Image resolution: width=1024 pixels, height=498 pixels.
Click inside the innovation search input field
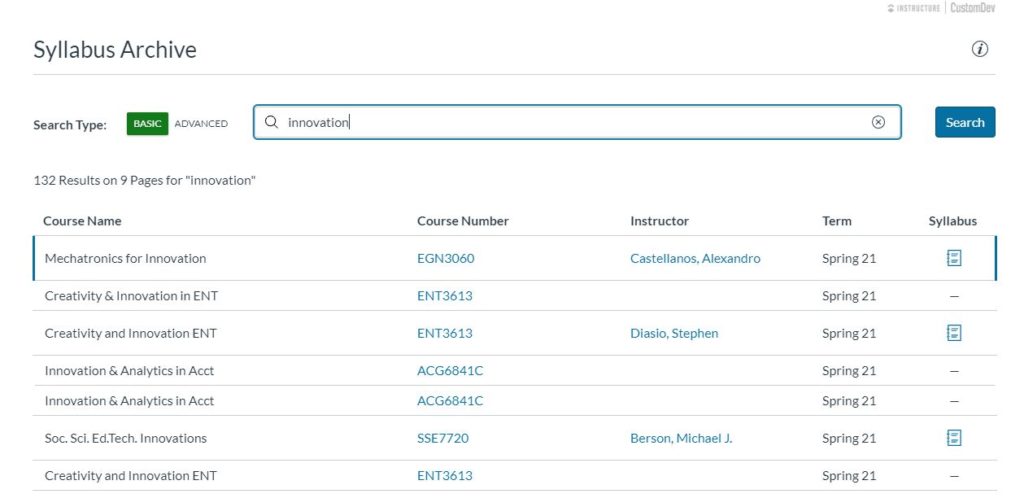coord(577,122)
